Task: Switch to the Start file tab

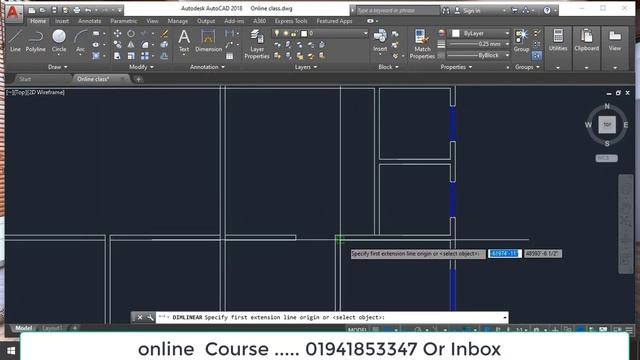Action: point(25,79)
